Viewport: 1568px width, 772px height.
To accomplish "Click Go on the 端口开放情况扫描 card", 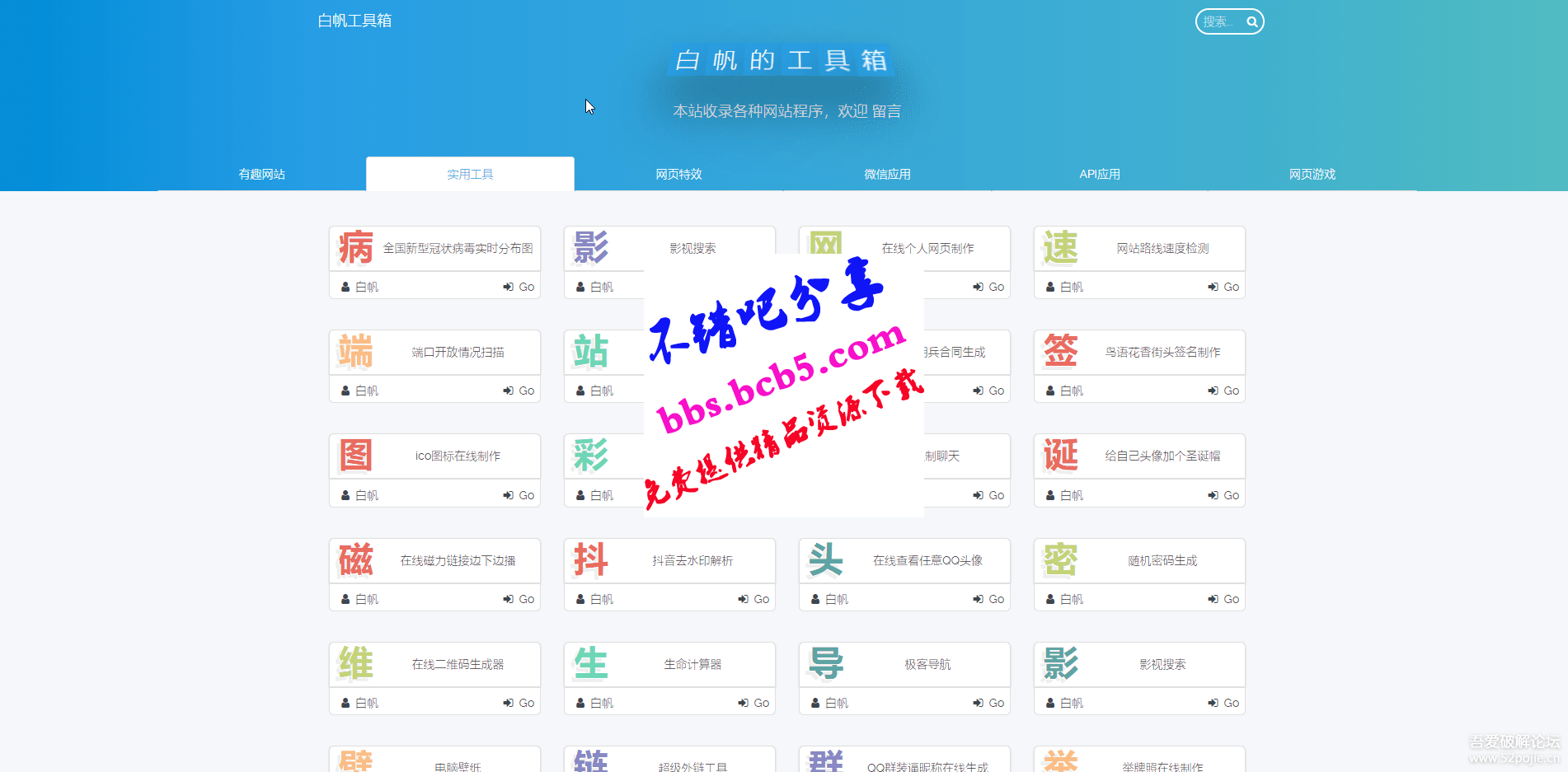I will pyautogui.click(x=519, y=391).
